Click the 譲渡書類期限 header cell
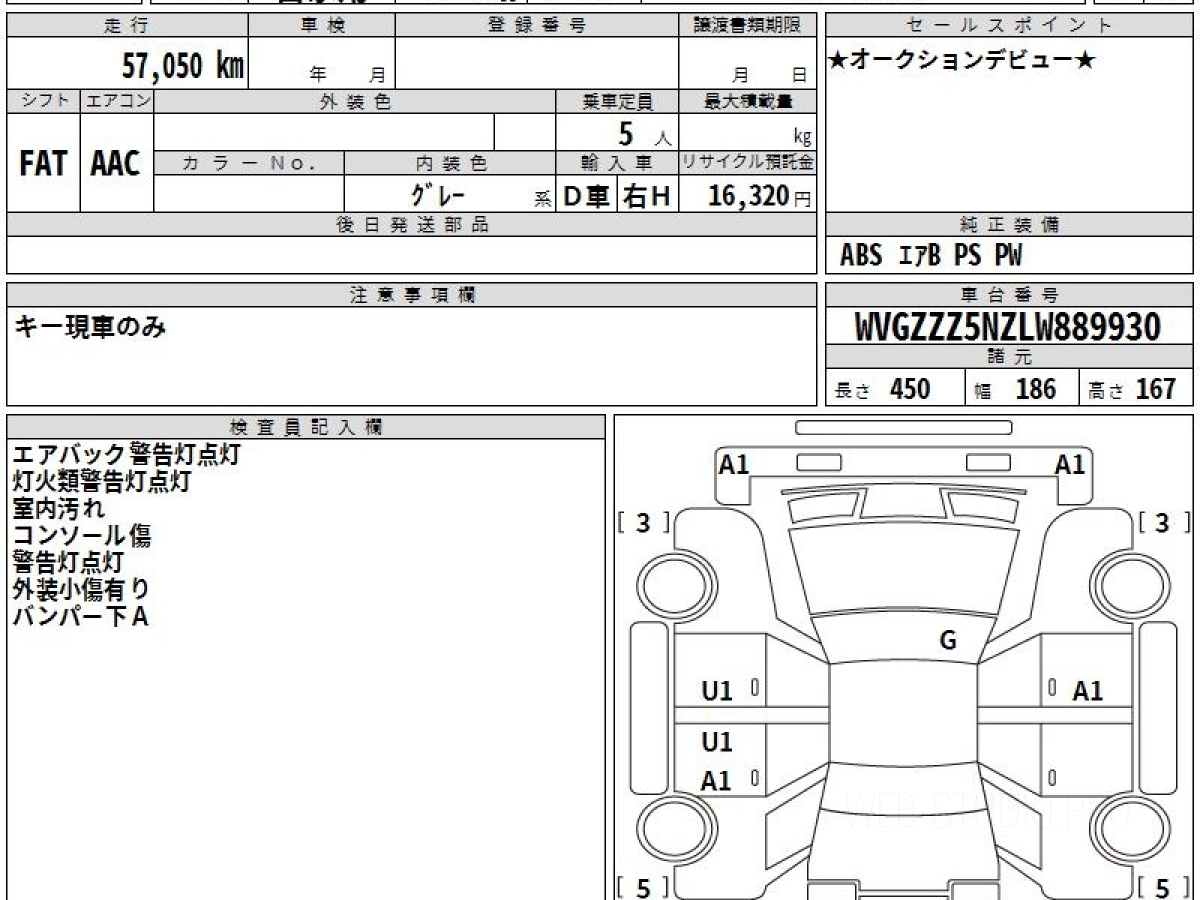Screen dimensions: 1200x900 pos(747,26)
